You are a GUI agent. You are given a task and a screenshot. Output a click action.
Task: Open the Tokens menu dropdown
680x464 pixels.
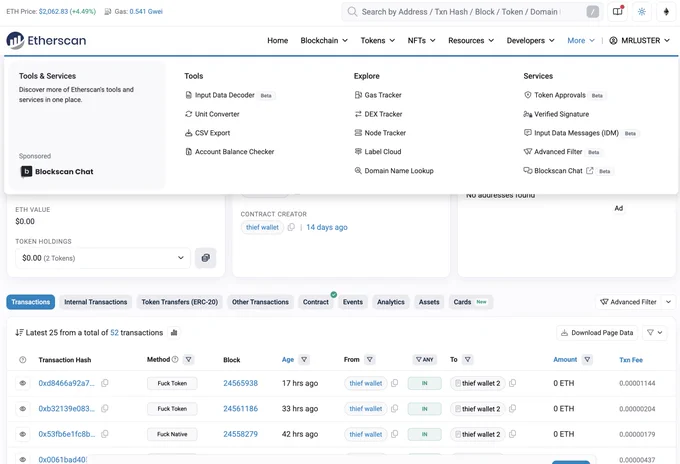pos(378,40)
